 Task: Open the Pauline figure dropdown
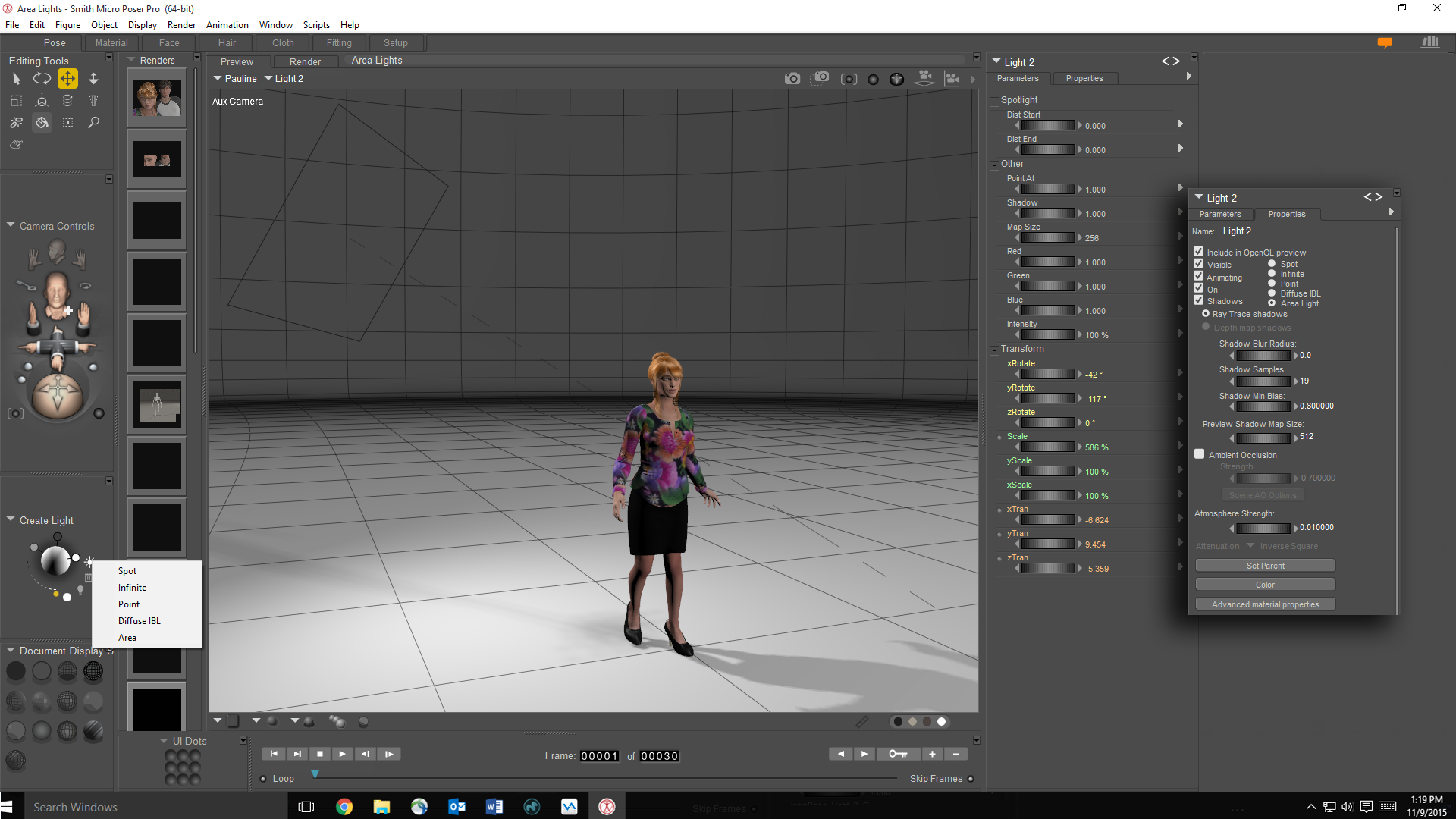click(235, 79)
